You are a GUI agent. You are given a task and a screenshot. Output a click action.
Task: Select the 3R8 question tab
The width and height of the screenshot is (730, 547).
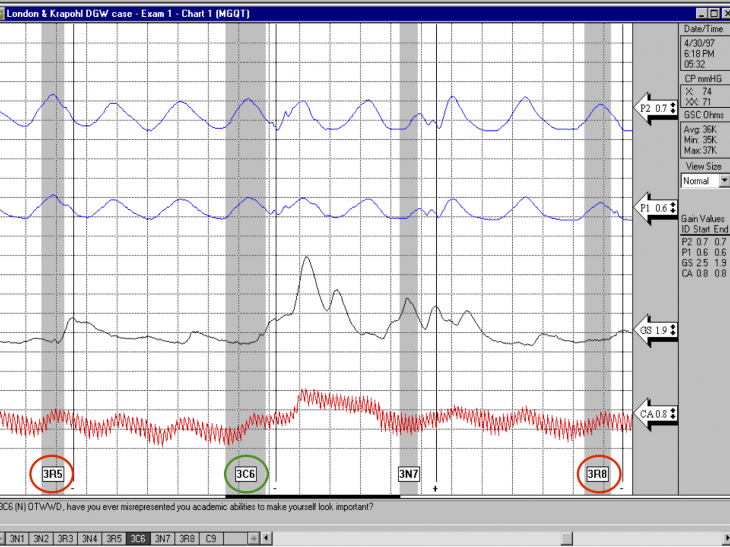pyautogui.click(x=186, y=538)
